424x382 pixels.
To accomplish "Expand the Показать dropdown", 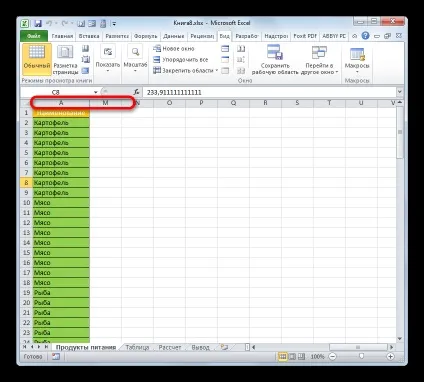I will pos(107,59).
